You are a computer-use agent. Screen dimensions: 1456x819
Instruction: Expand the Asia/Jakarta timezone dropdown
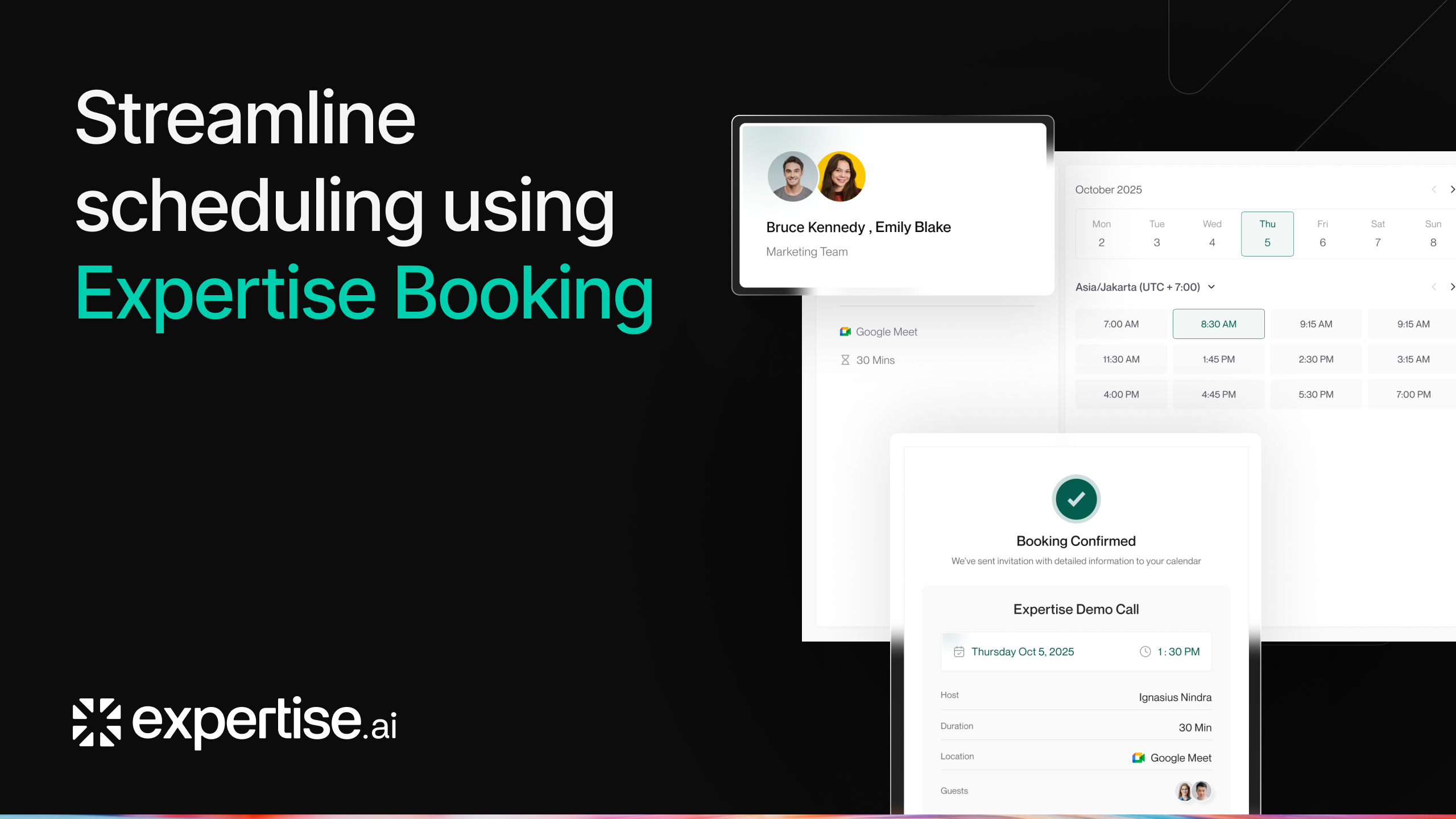coord(1211,287)
